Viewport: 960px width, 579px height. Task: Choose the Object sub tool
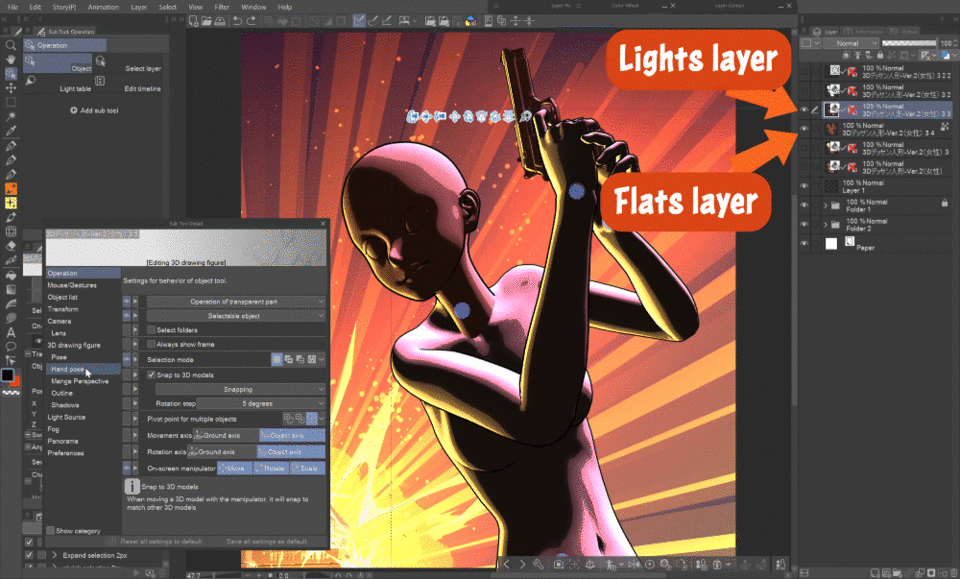pyautogui.click(x=58, y=62)
